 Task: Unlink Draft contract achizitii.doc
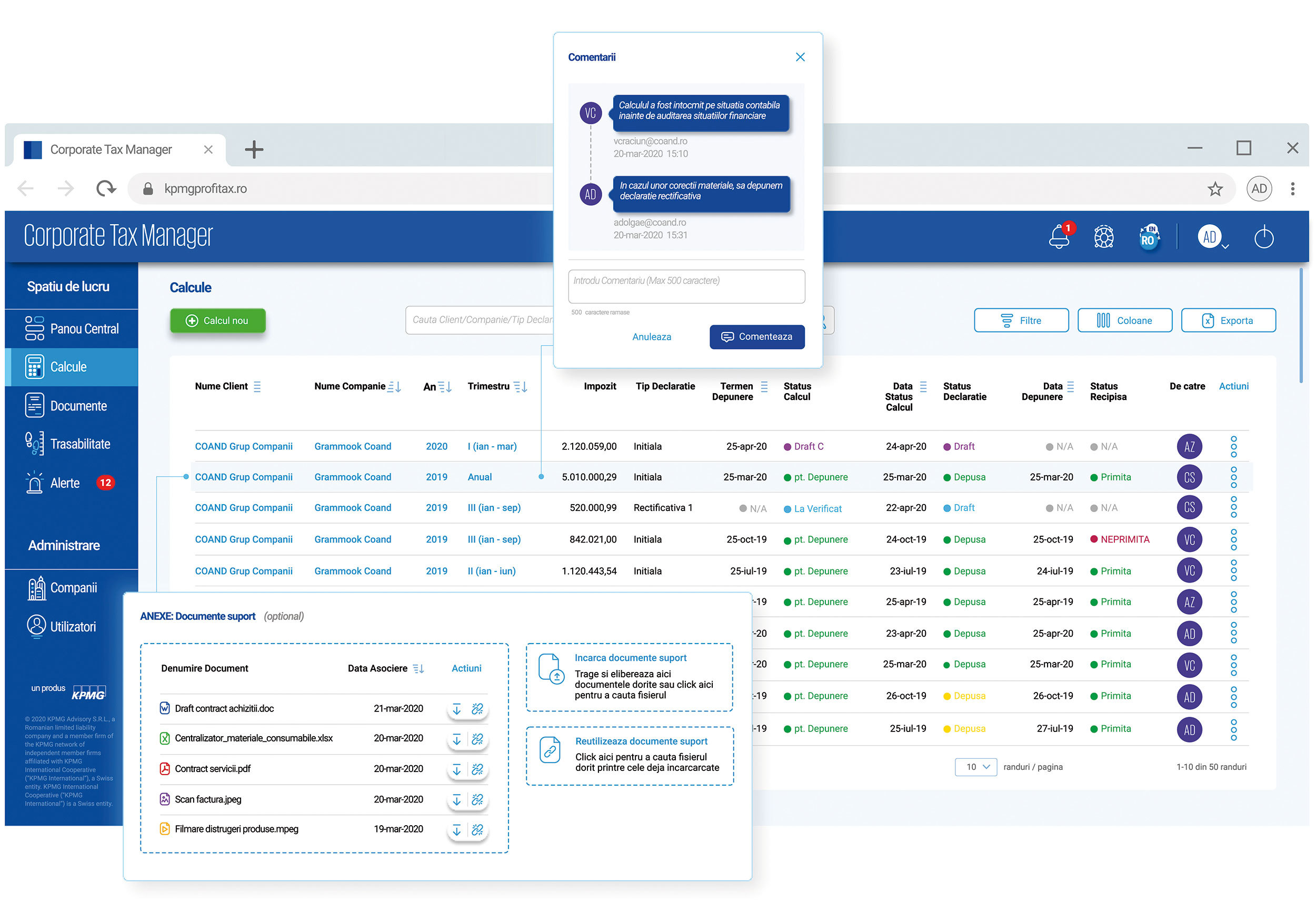(x=477, y=709)
